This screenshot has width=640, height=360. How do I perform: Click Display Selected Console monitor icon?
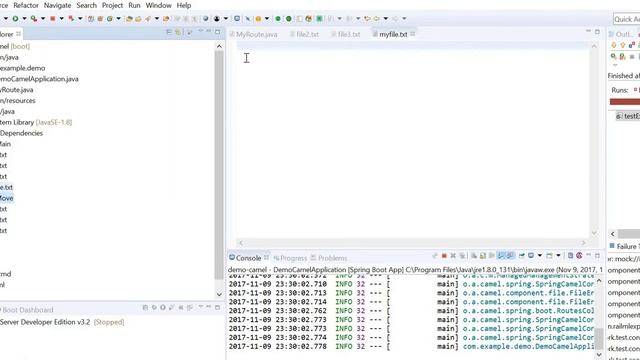[x=531, y=256]
